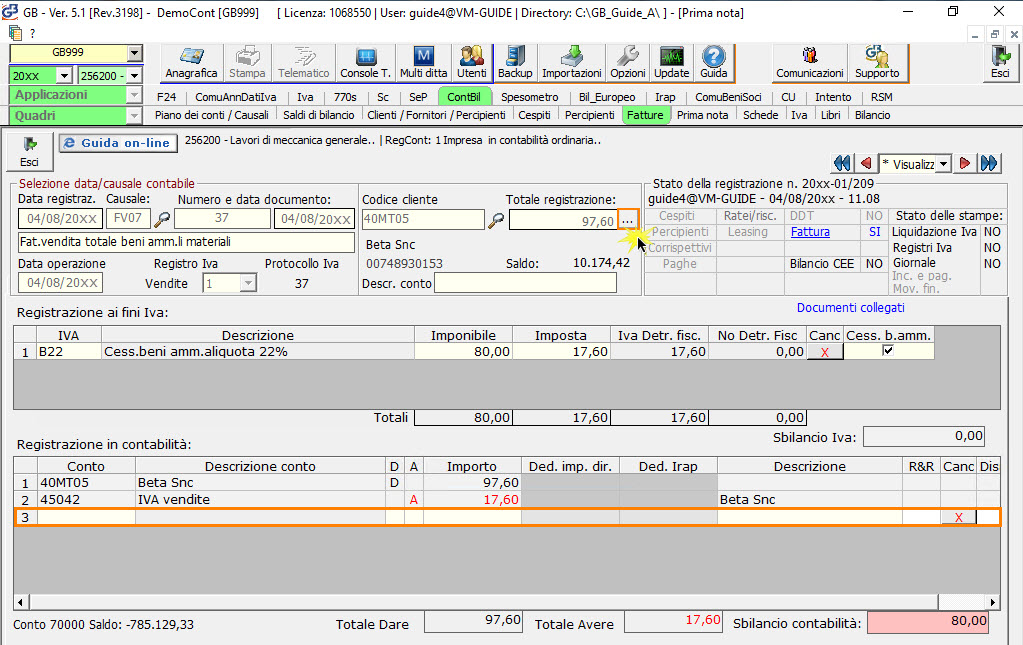
Task: Go to the first record arrow
Action: pos(842,163)
